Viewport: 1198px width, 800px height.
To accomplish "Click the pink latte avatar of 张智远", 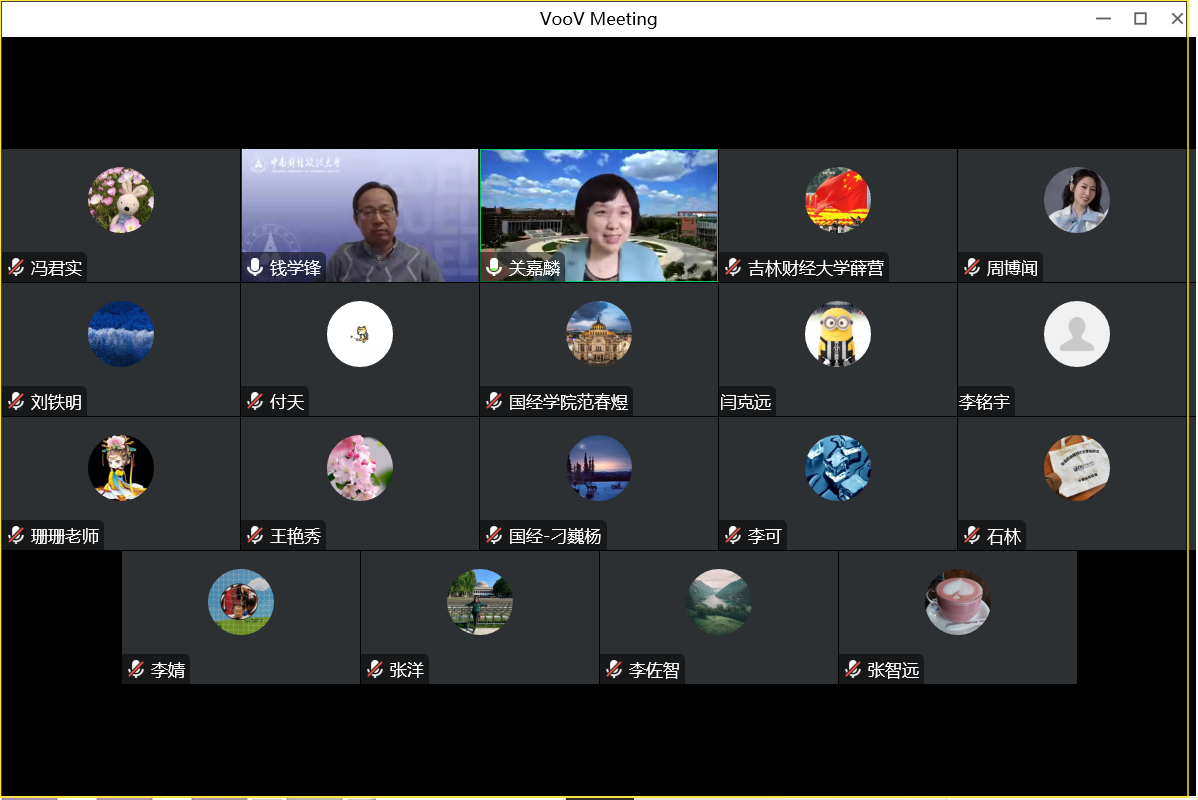I will click(957, 602).
